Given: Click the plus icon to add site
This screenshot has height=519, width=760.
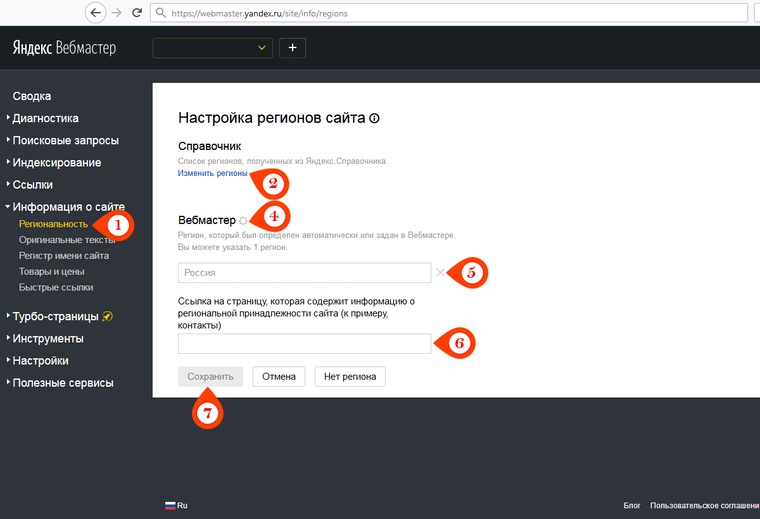Looking at the screenshot, I should [292, 48].
